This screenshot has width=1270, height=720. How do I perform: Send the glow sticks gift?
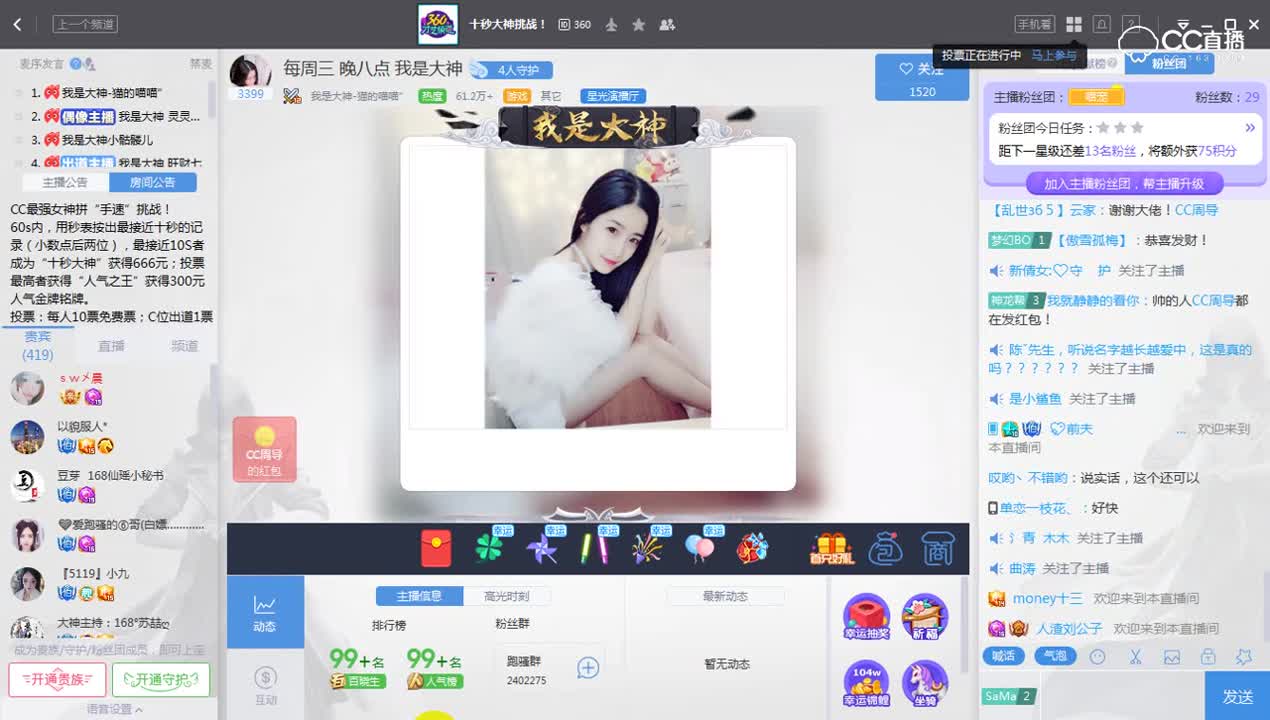coord(595,548)
